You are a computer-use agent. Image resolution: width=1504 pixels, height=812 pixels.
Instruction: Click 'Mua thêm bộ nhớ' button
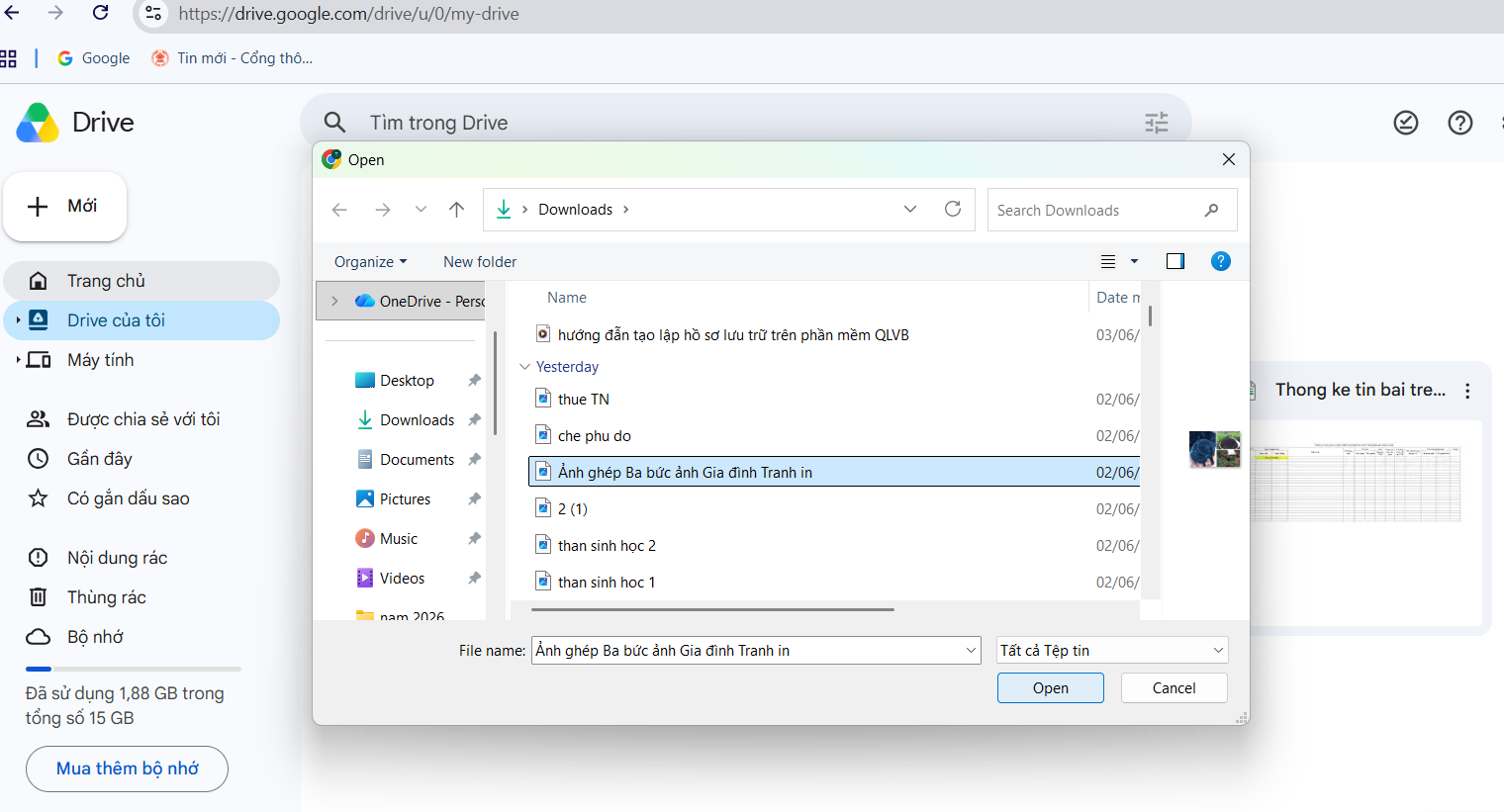(x=127, y=768)
